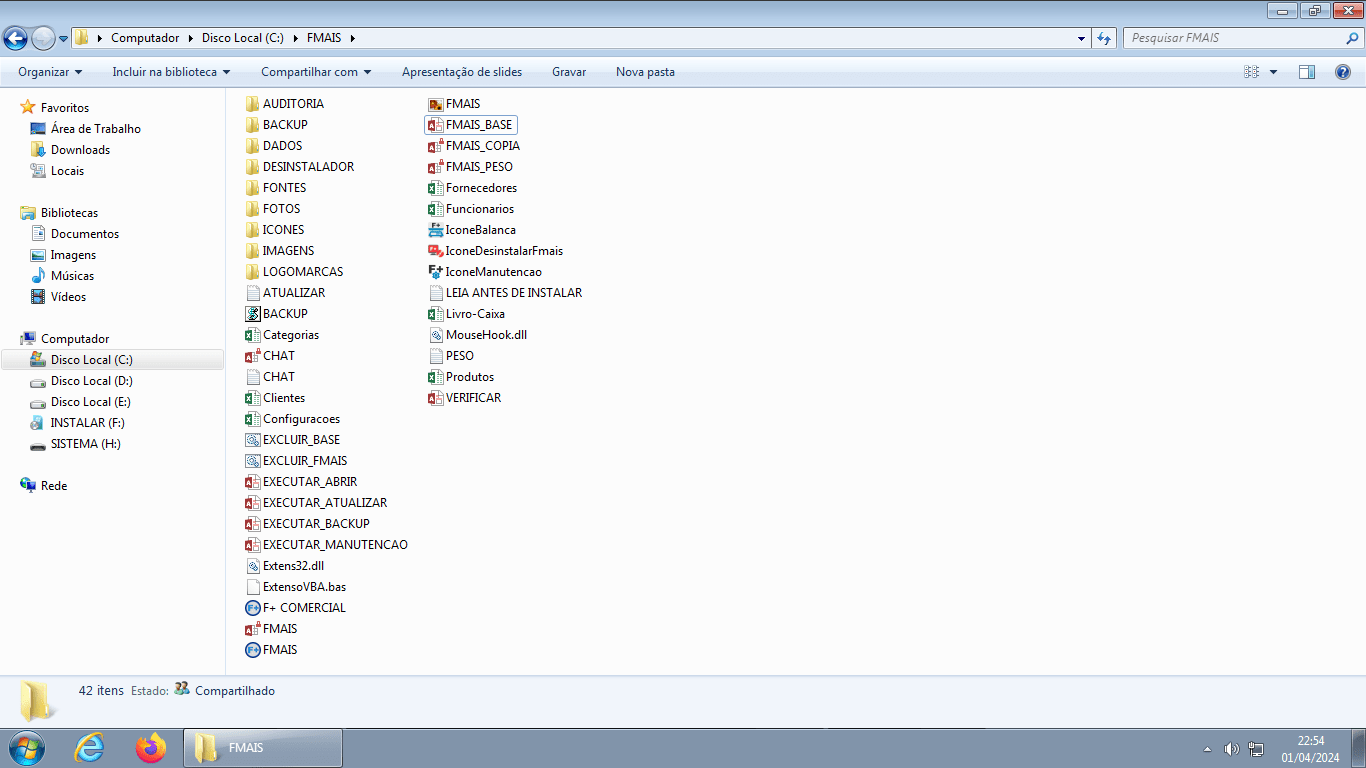This screenshot has width=1366, height=768.
Task: Click the volume speaker tray icon
Action: pyautogui.click(x=1231, y=749)
